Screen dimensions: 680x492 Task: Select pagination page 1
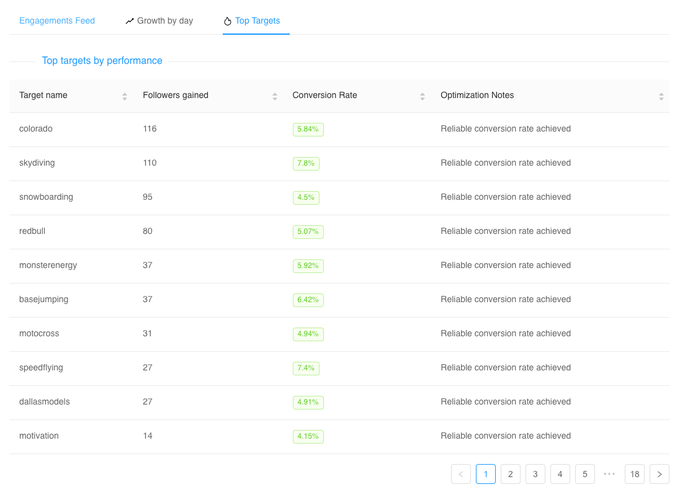pyautogui.click(x=486, y=474)
